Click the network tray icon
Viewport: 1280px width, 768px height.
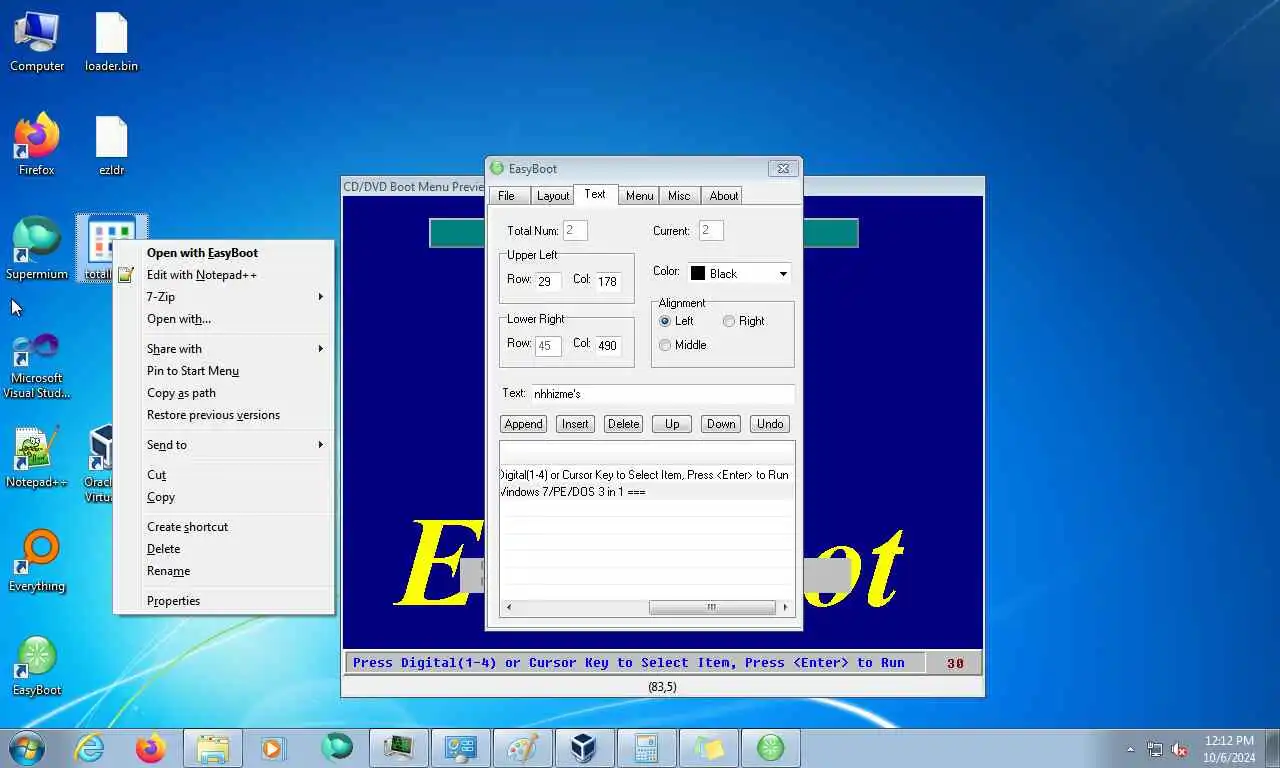1155,749
